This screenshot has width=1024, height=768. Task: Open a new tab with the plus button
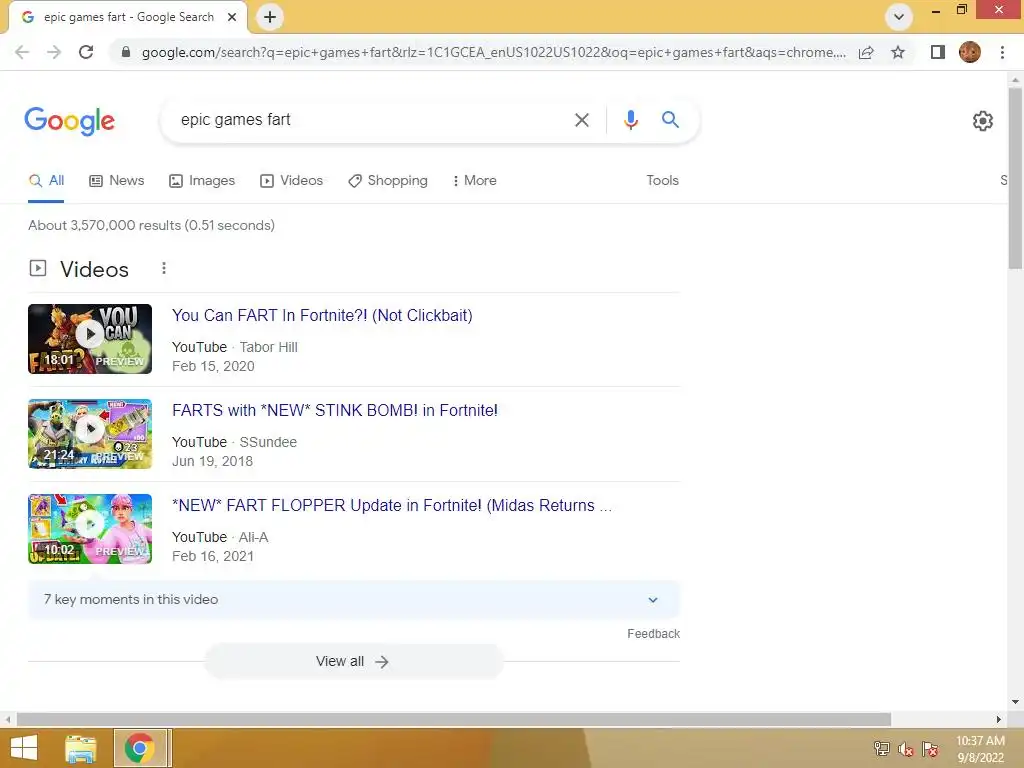(270, 17)
